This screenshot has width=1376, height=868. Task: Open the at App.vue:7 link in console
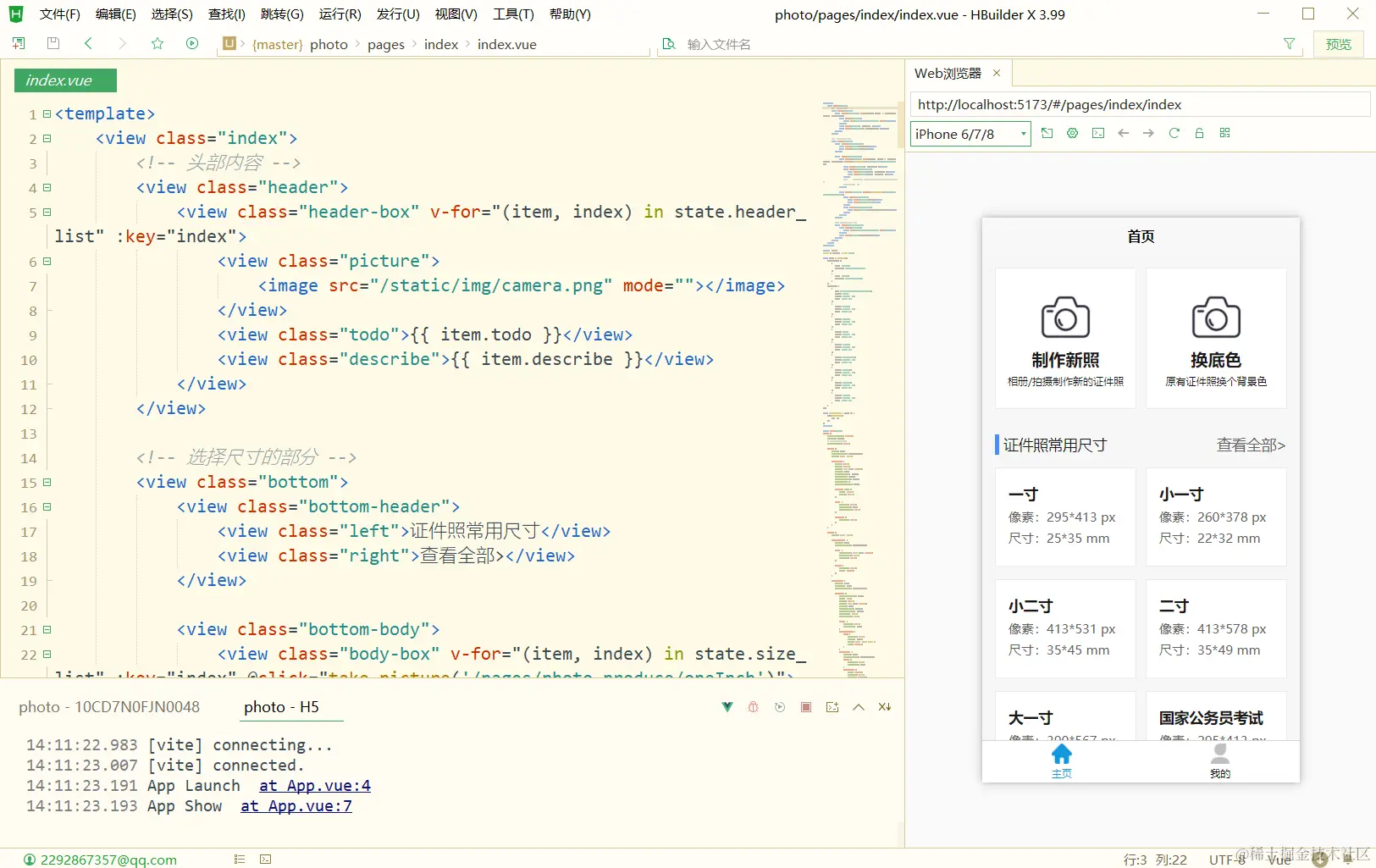296,806
